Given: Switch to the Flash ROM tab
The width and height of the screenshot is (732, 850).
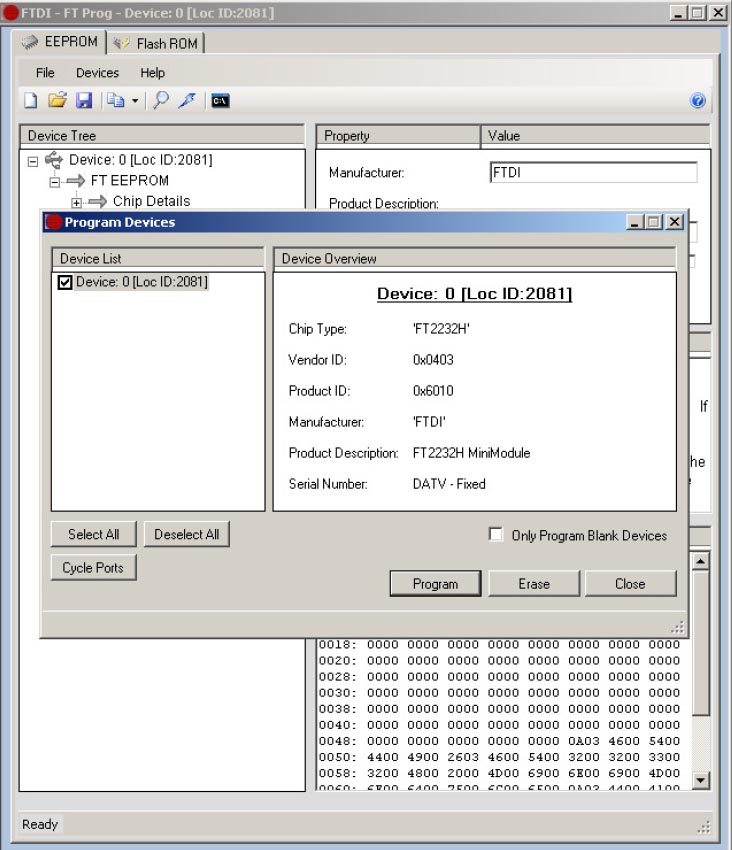Looking at the screenshot, I should (156, 43).
